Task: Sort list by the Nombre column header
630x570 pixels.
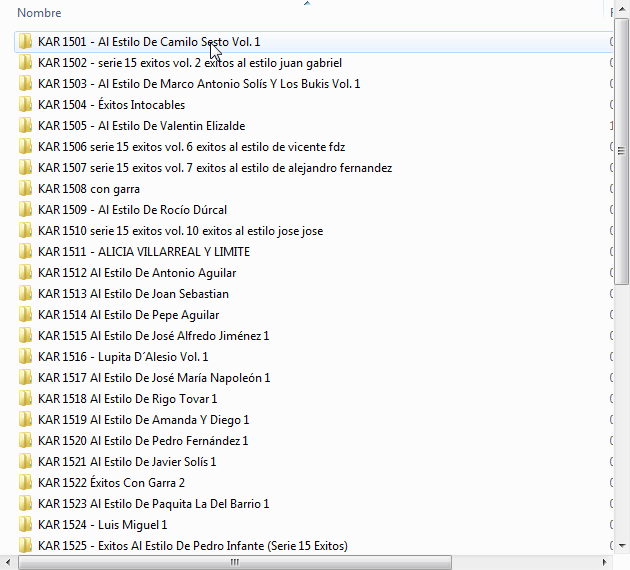Action: click(x=39, y=13)
